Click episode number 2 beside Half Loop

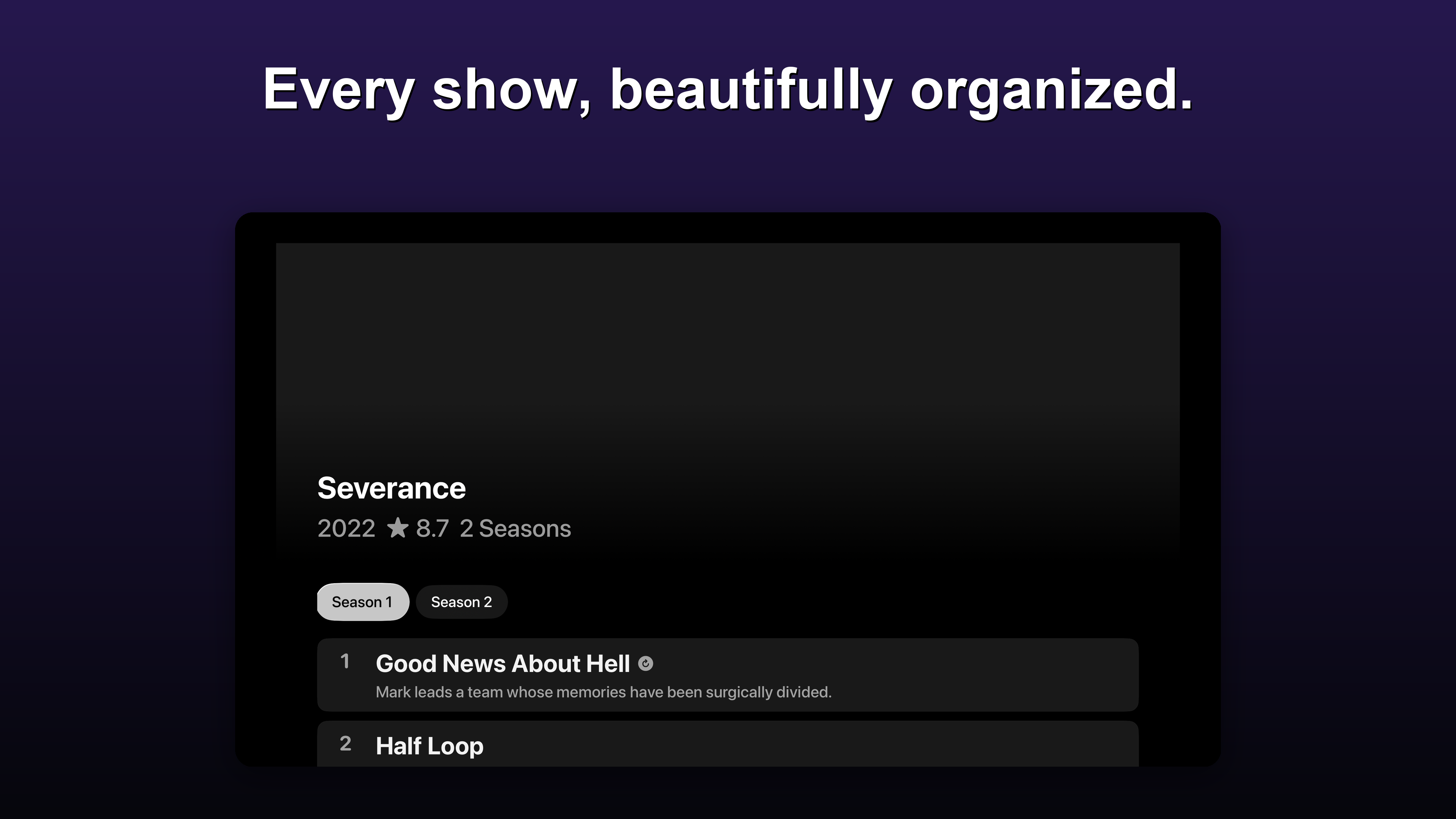(x=345, y=743)
